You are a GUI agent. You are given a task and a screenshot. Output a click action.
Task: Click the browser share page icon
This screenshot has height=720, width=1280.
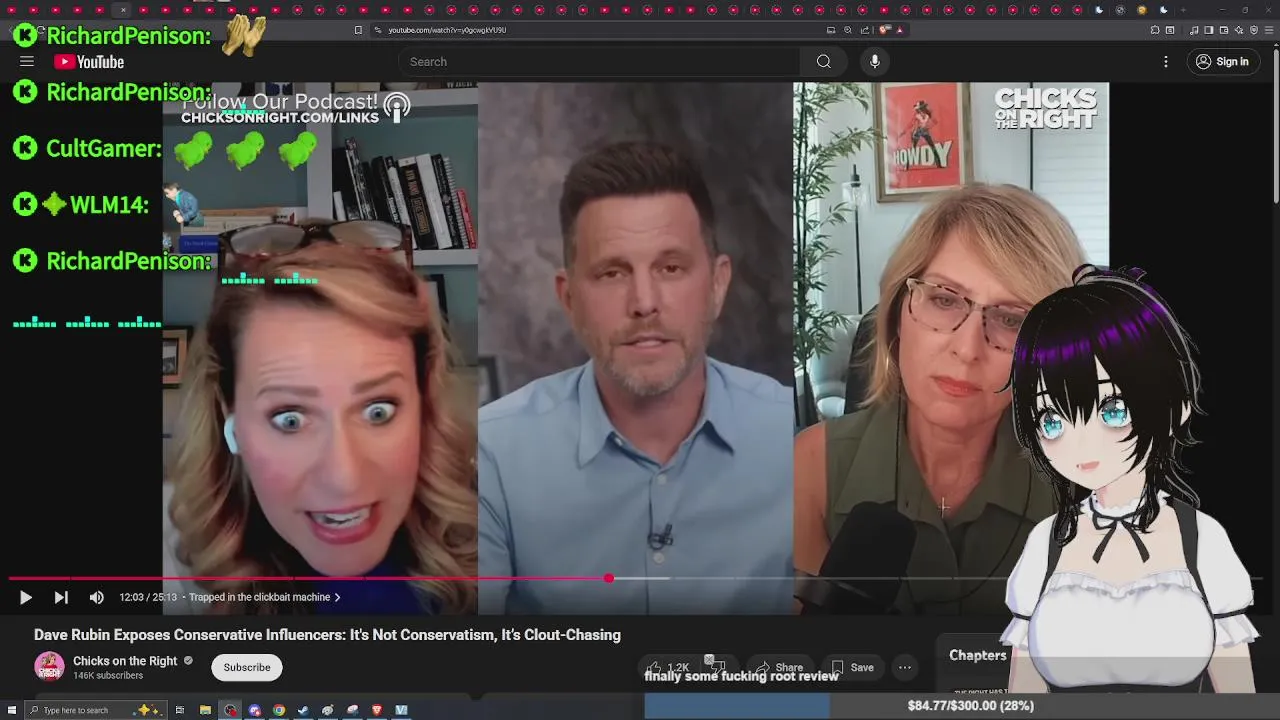pos(865,30)
